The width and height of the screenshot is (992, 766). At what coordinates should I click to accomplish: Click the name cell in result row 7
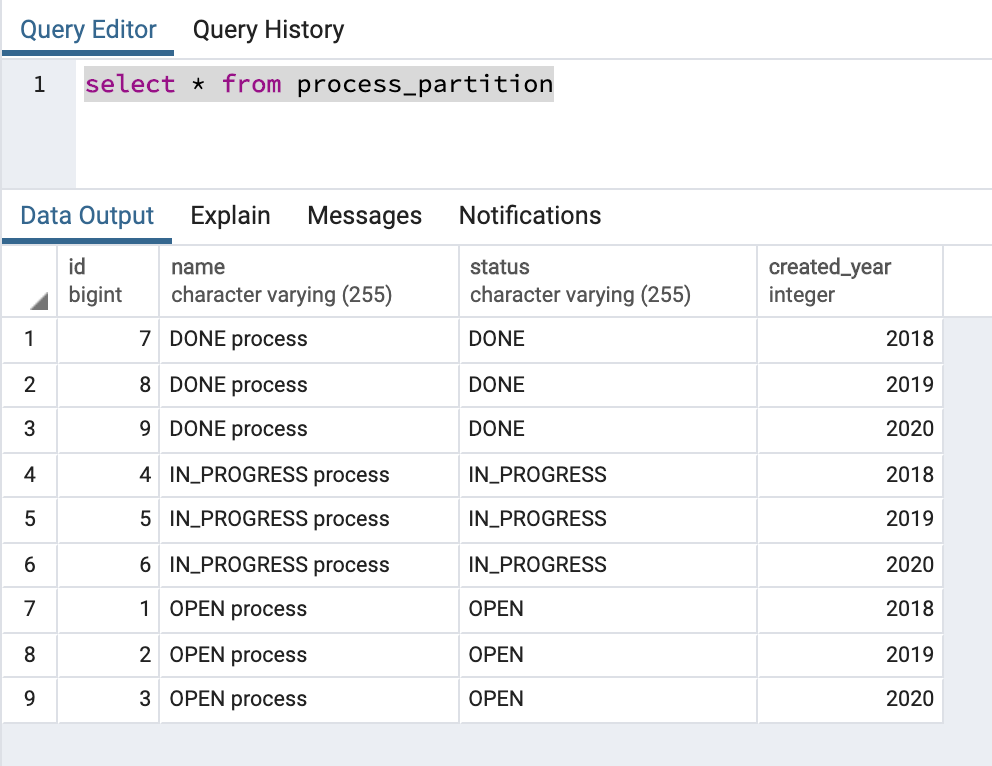click(308, 609)
